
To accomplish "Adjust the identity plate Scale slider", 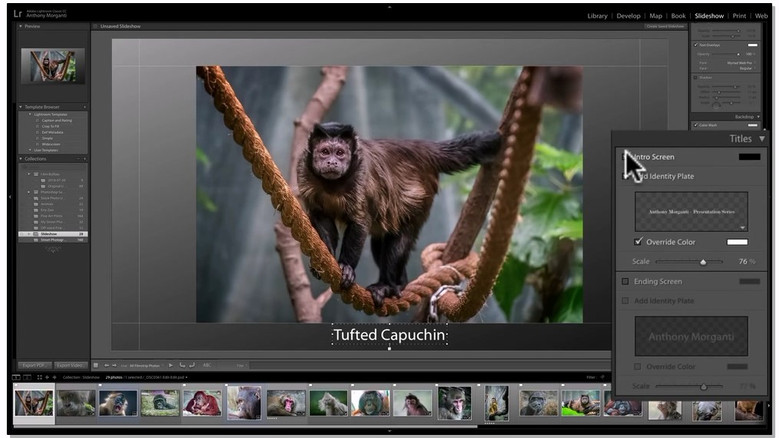I will point(703,261).
